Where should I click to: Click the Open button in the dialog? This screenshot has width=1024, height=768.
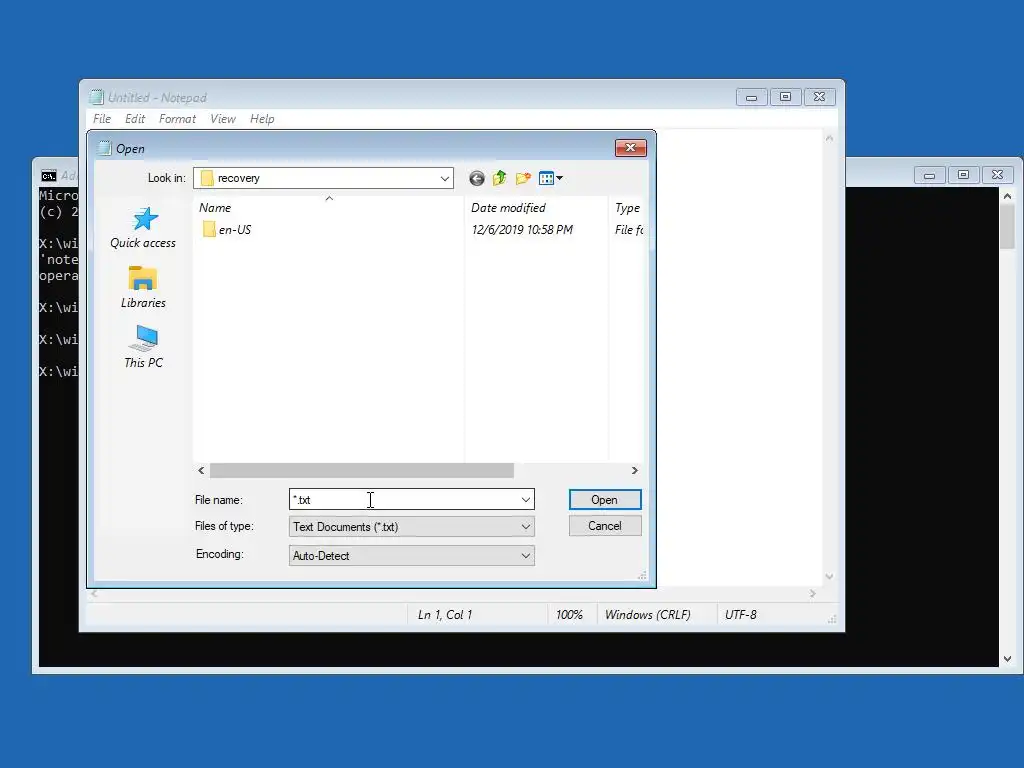pyautogui.click(x=605, y=500)
